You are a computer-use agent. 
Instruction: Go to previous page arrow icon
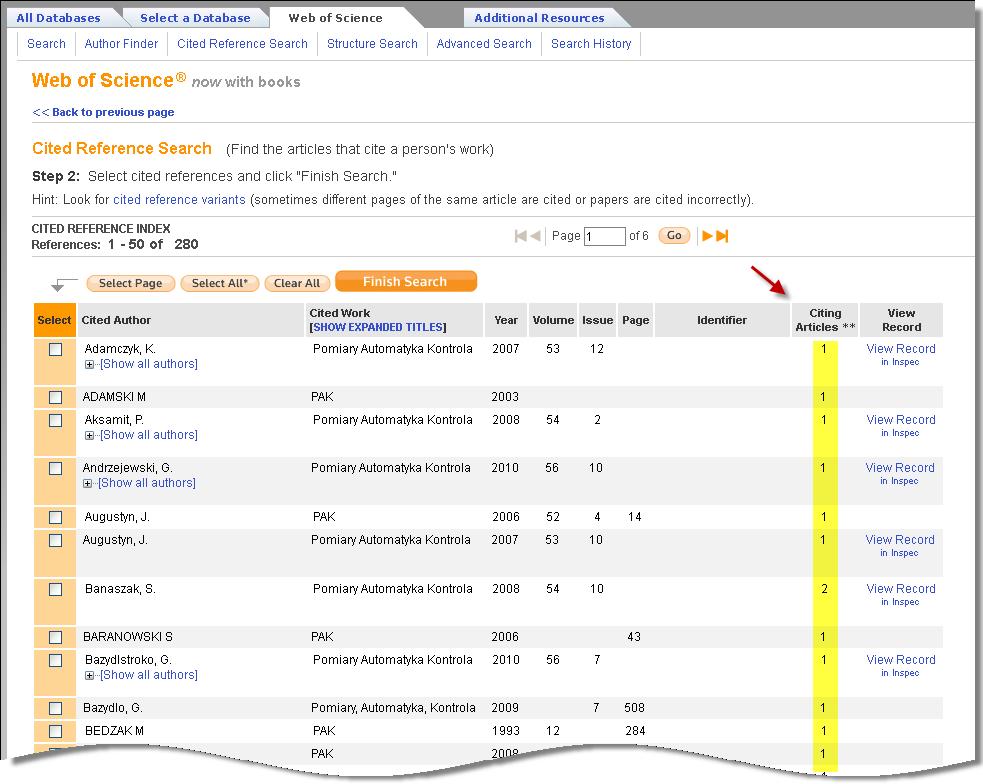pos(535,236)
